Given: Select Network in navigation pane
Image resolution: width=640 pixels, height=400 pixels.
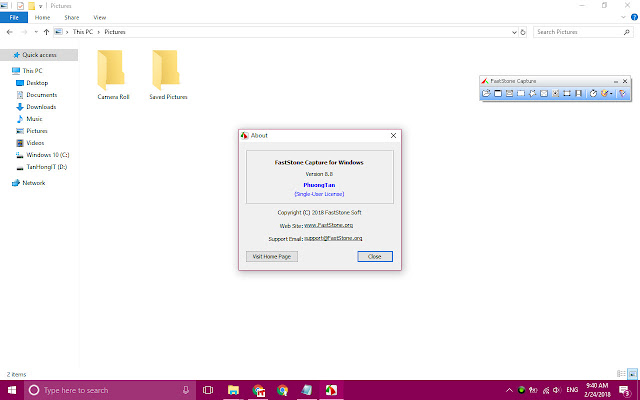Looking at the screenshot, I should coord(33,183).
